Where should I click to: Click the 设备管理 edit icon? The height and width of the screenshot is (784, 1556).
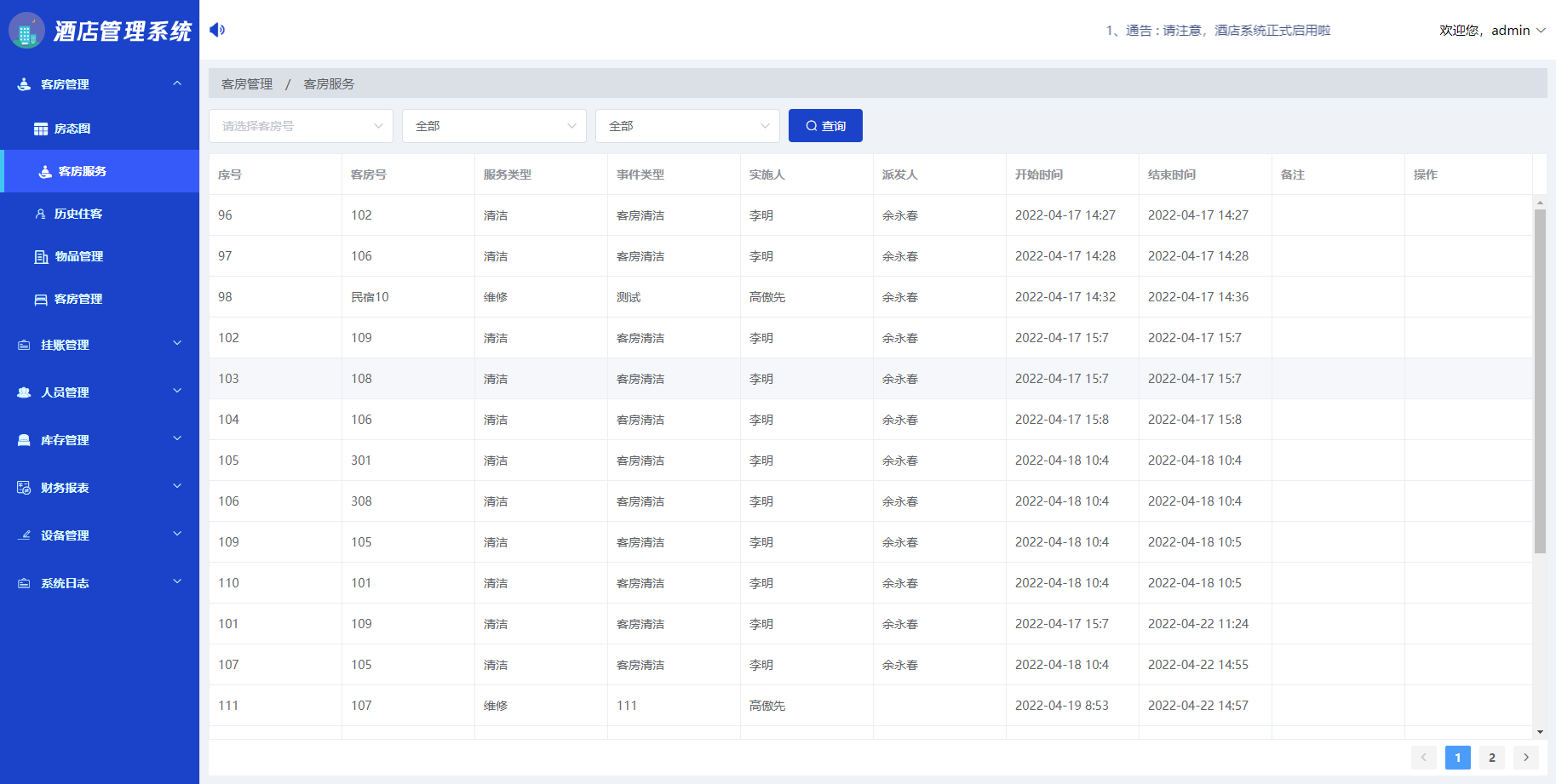25,535
